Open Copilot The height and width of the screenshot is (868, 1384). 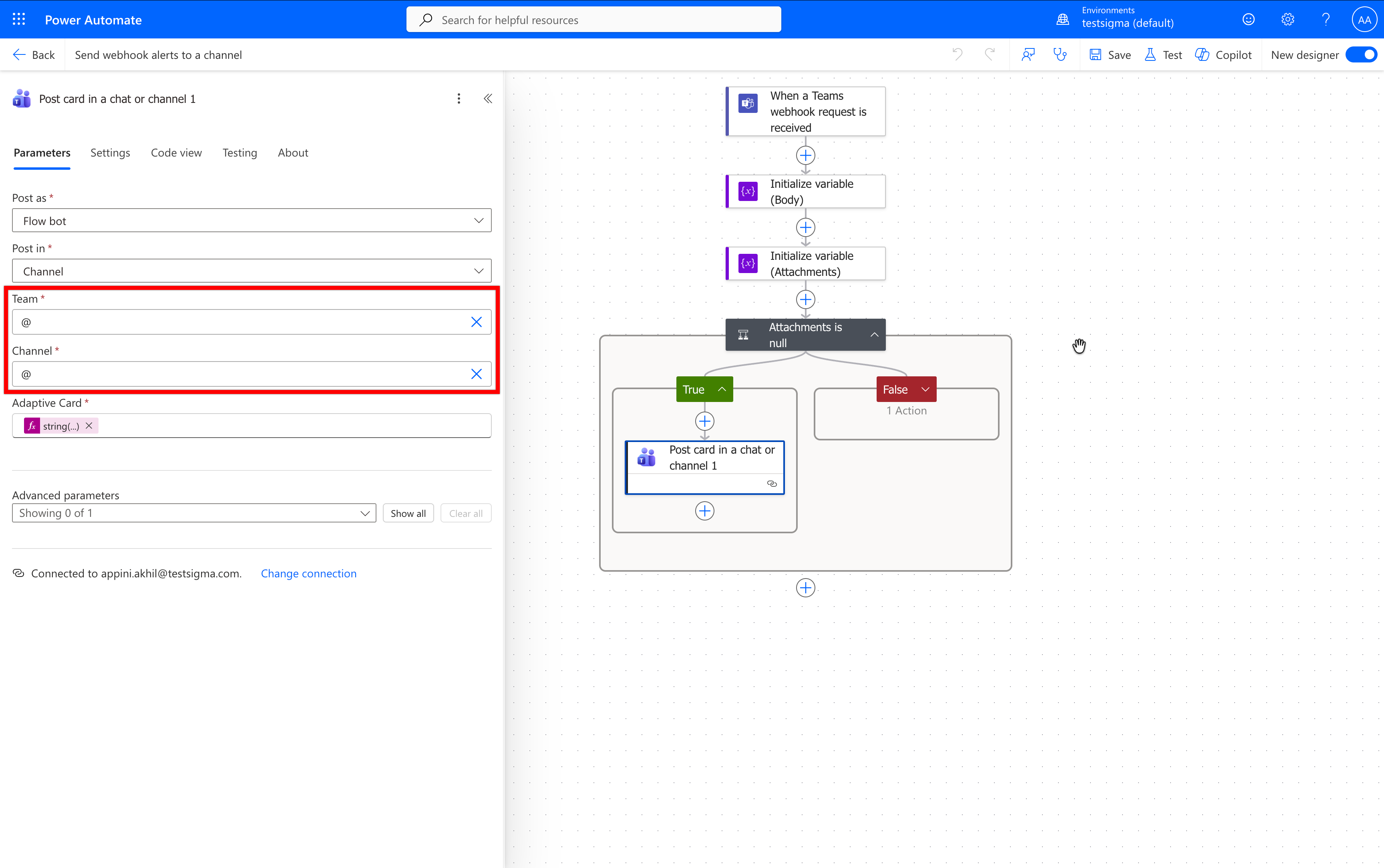[1223, 54]
